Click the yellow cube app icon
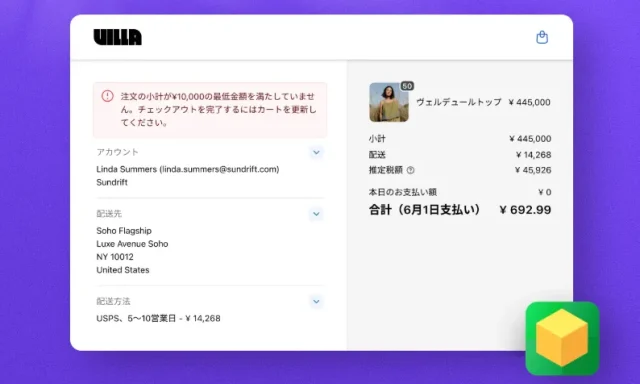640x384 pixels. (562, 338)
